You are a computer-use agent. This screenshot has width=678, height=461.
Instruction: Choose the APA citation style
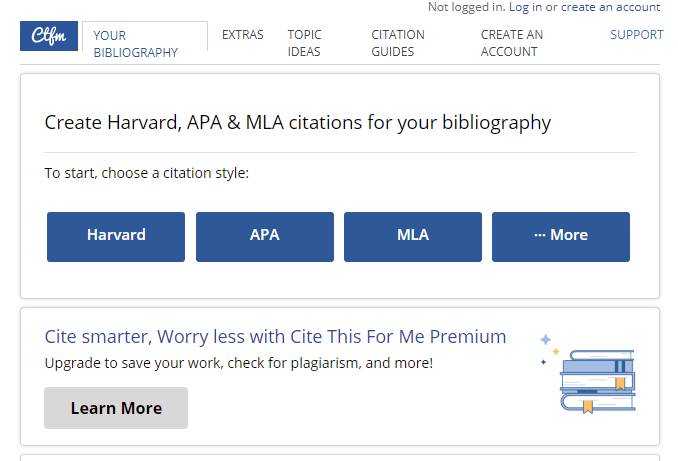point(265,236)
